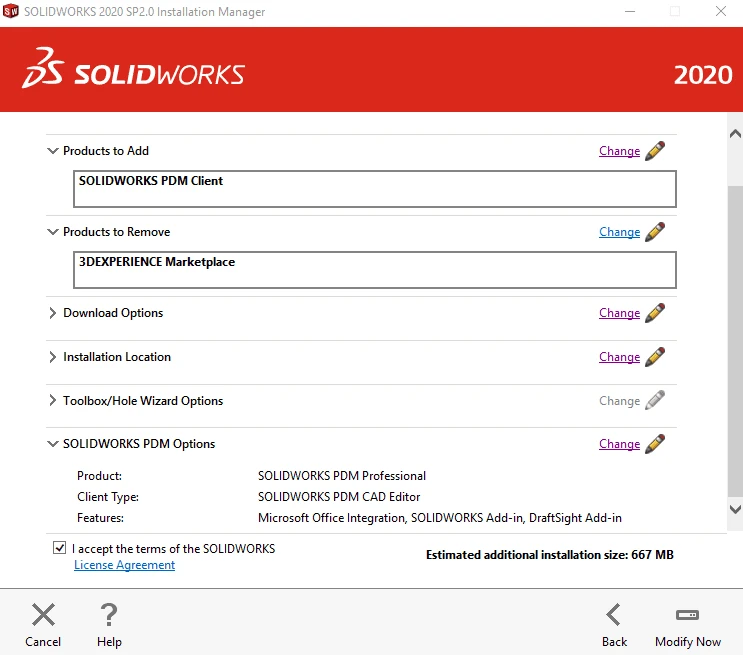Expand the Download Options section
The width and height of the screenshot is (743, 655).
click(x=52, y=313)
